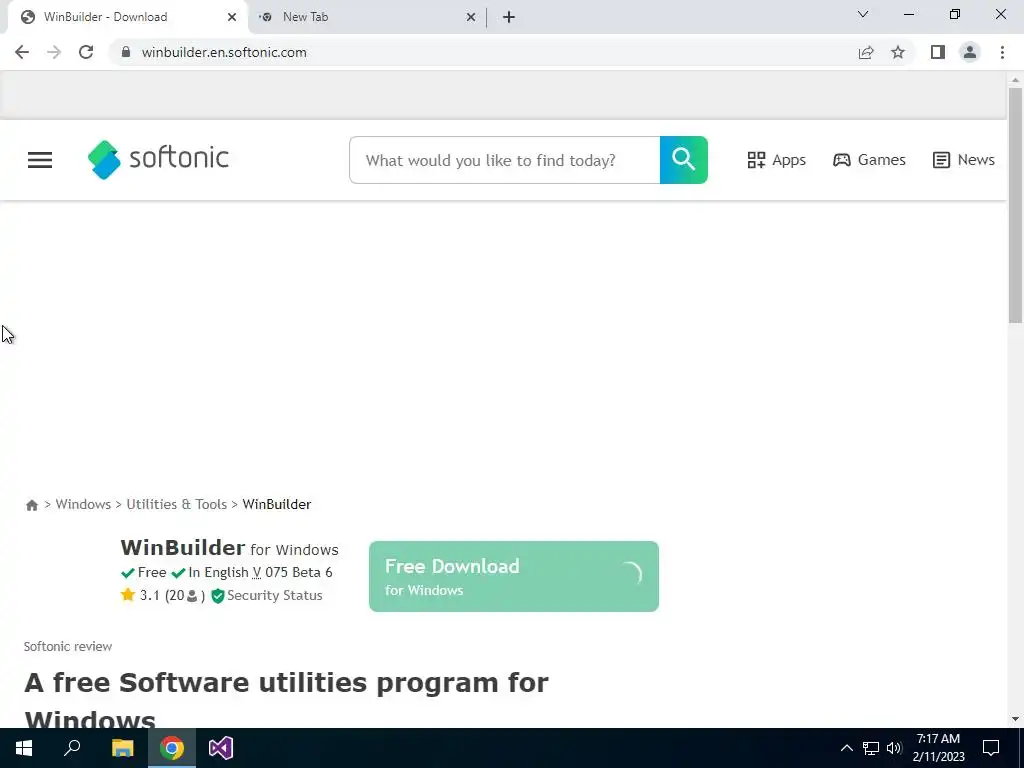Screen dimensions: 1024x768
Task: Bookmark this page with the star icon
Action: point(898,52)
